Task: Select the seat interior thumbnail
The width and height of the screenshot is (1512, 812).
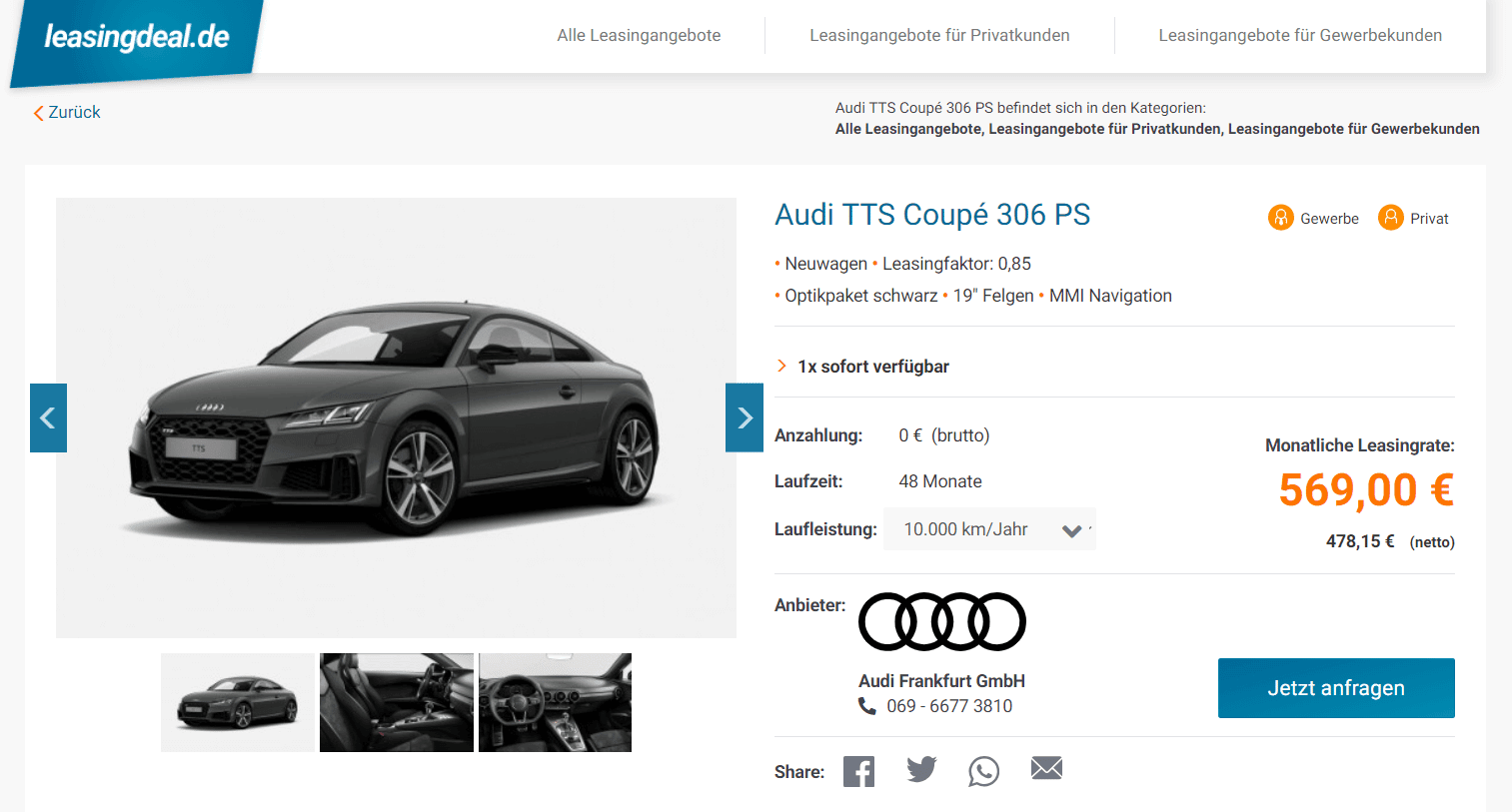Action: (x=397, y=702)
